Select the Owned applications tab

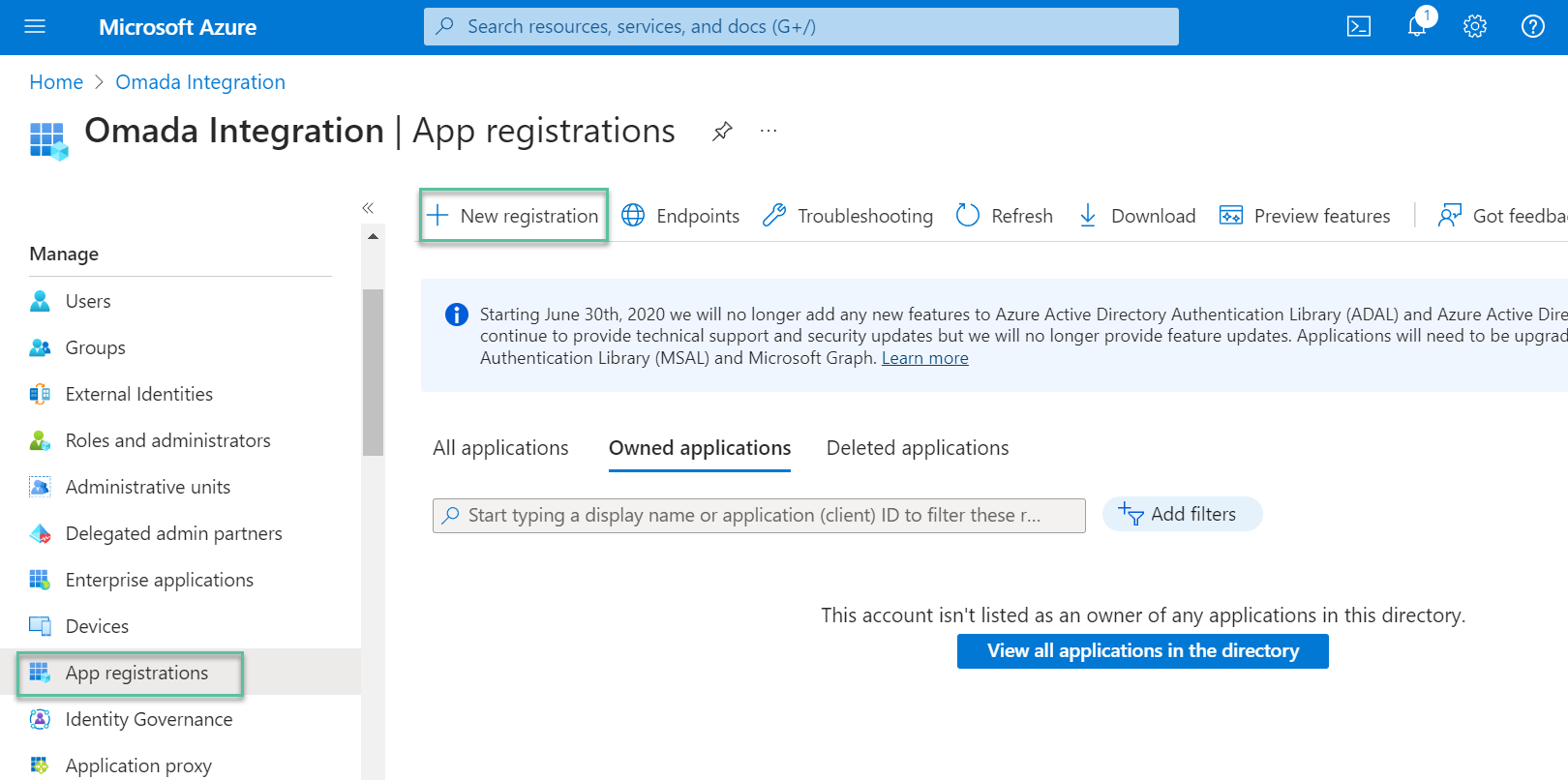(700, 448)
